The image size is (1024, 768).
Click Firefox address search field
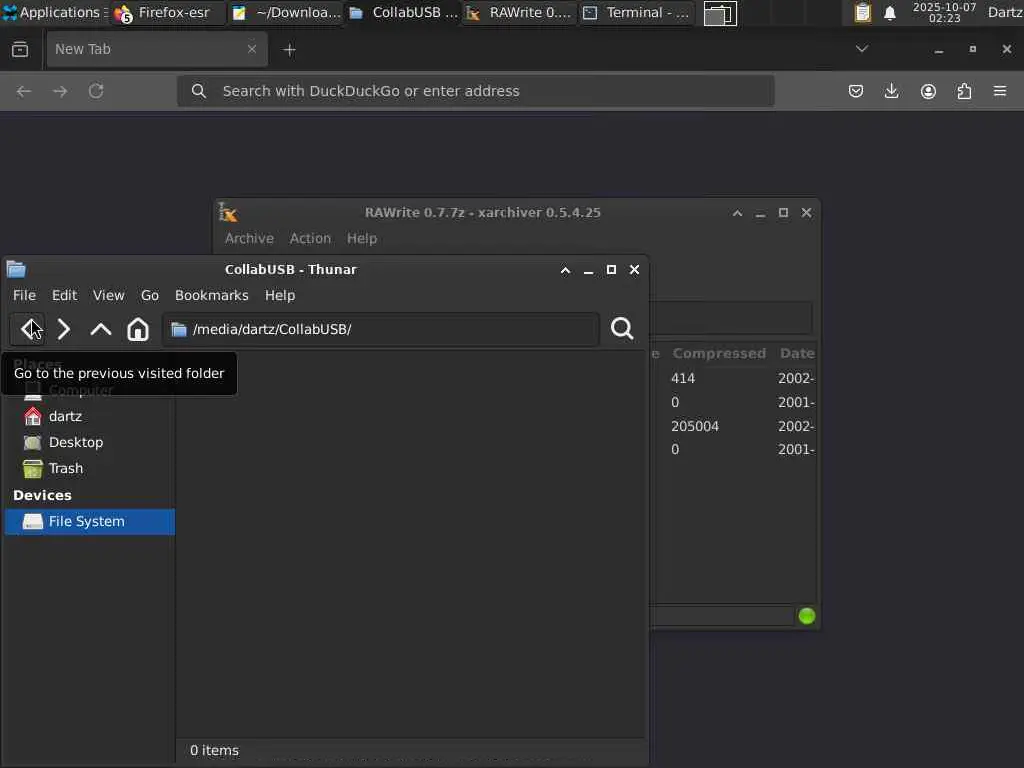point(475,91)
